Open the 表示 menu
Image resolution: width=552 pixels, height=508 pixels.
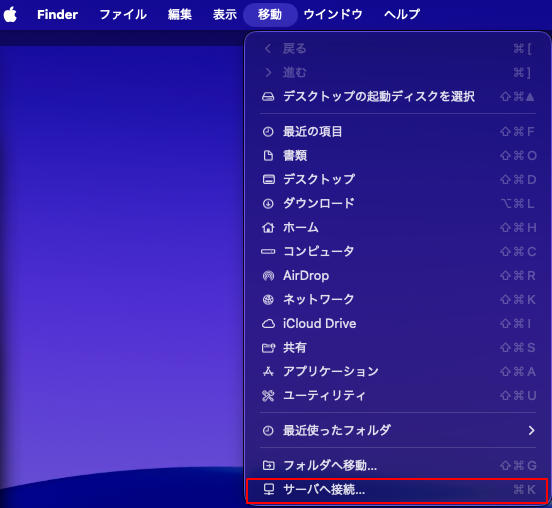(x=225, y=14)
